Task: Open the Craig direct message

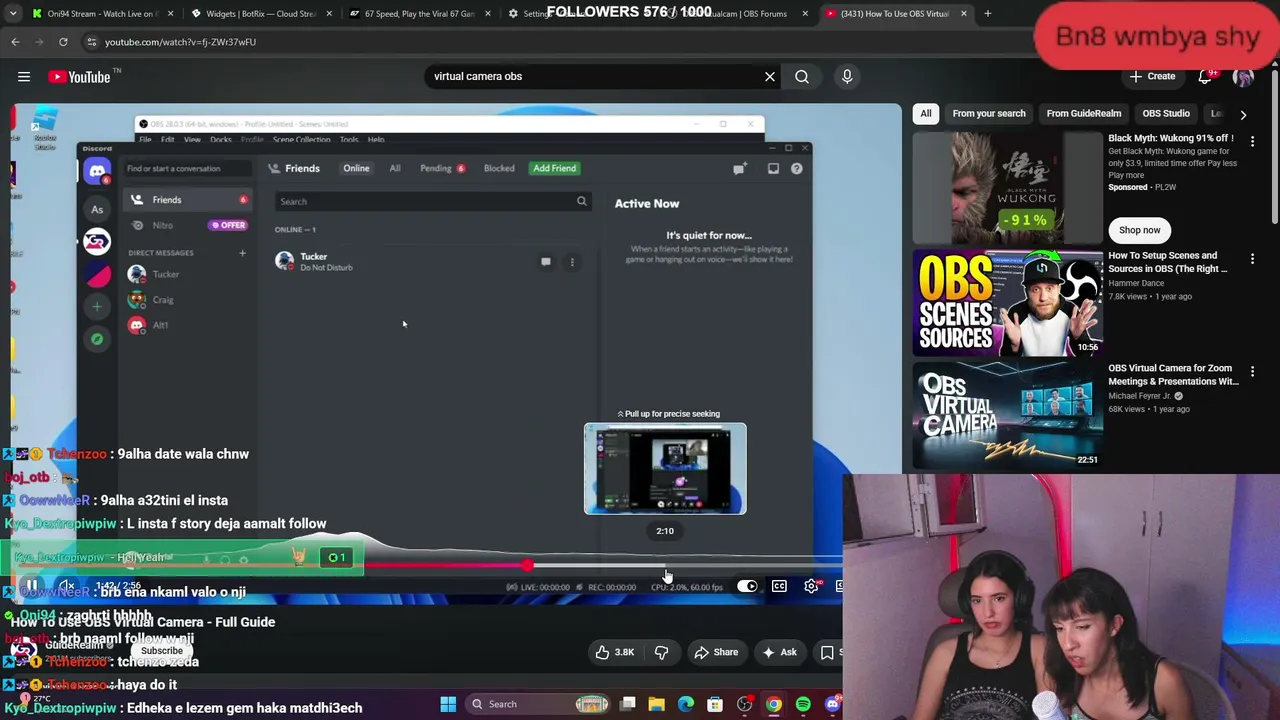Action: point(163,300)
